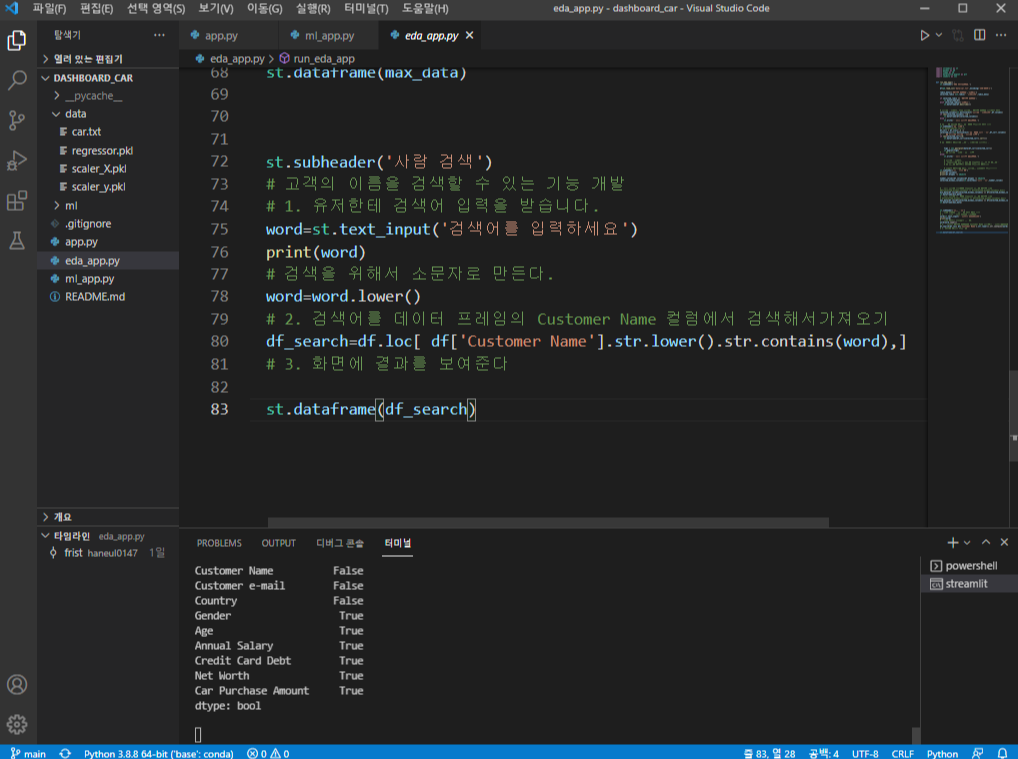This screenshot has width=1018, height=759.
Task: Click the VS Code logo in title bar
Action: coord(12,8)
